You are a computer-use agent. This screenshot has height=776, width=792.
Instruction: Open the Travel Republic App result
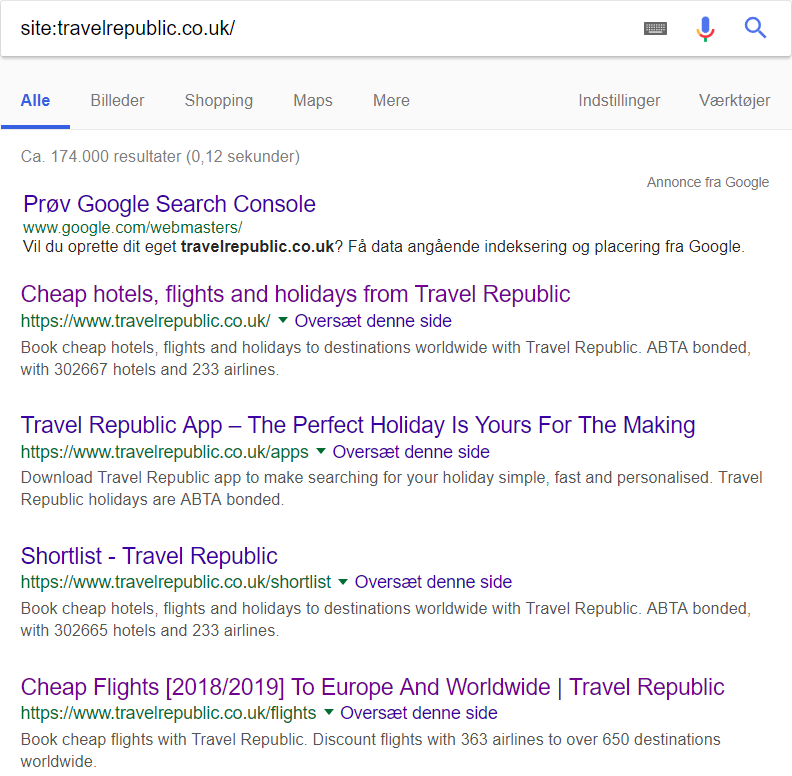(x=358, y=425)
